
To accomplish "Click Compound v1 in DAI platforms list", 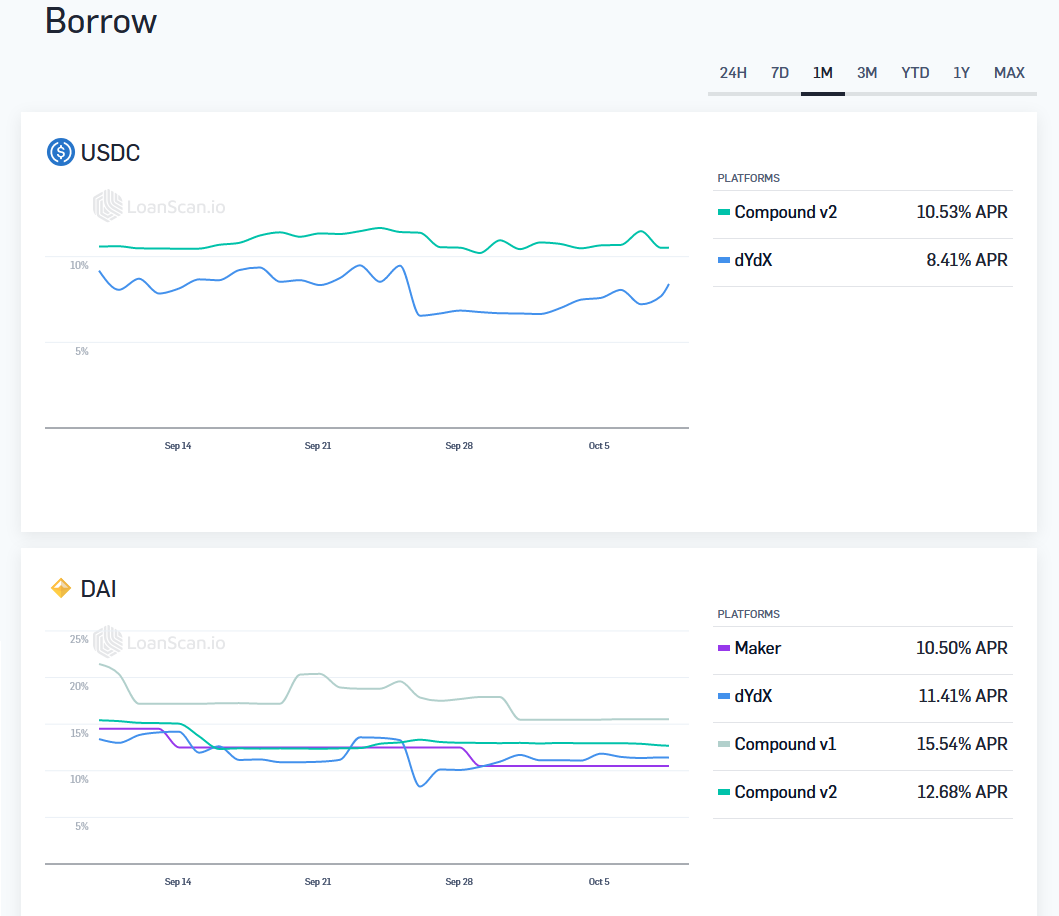I will (x=785, y=744).
